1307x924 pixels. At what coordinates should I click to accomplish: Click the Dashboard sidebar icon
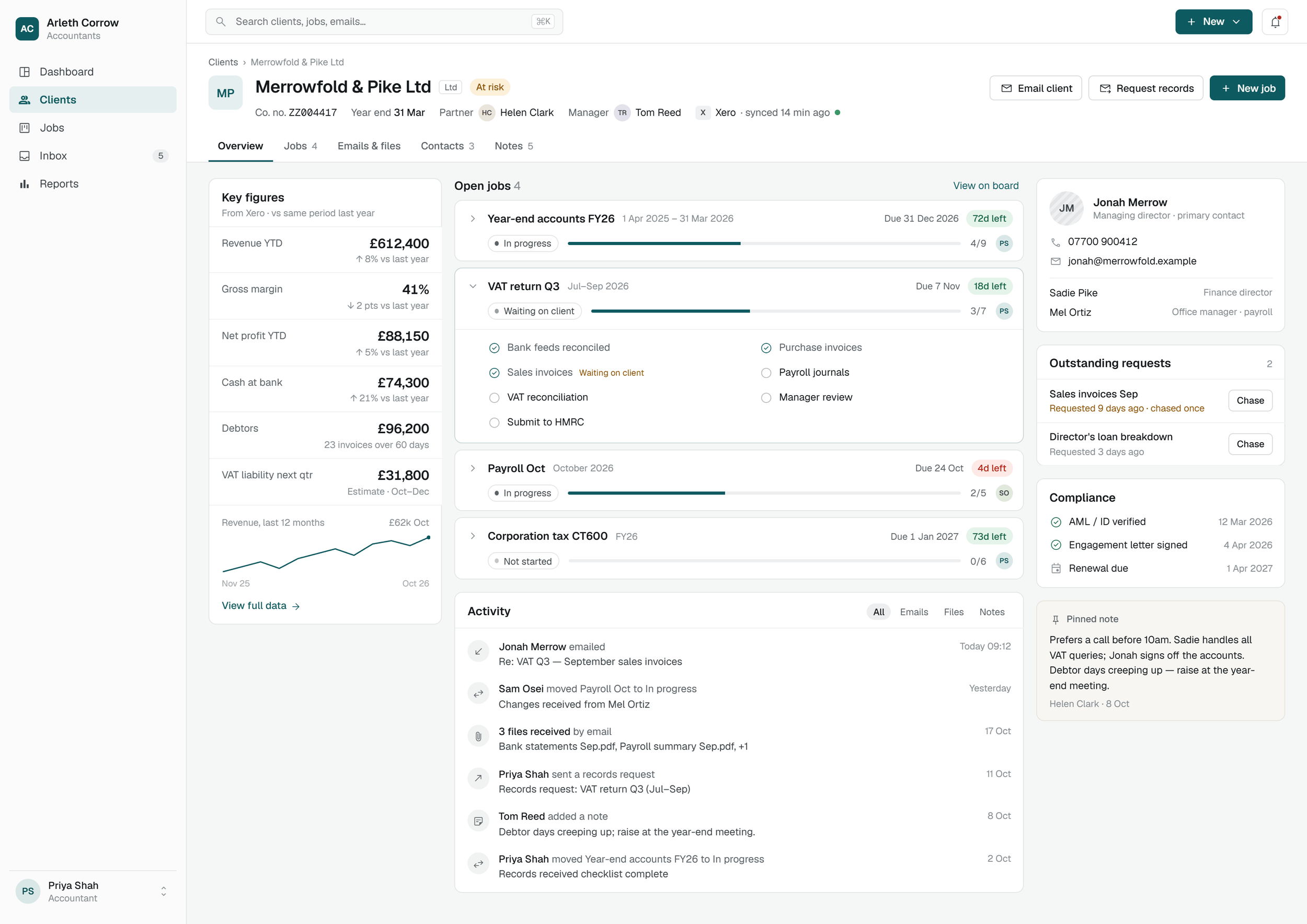tap(25, 72)
